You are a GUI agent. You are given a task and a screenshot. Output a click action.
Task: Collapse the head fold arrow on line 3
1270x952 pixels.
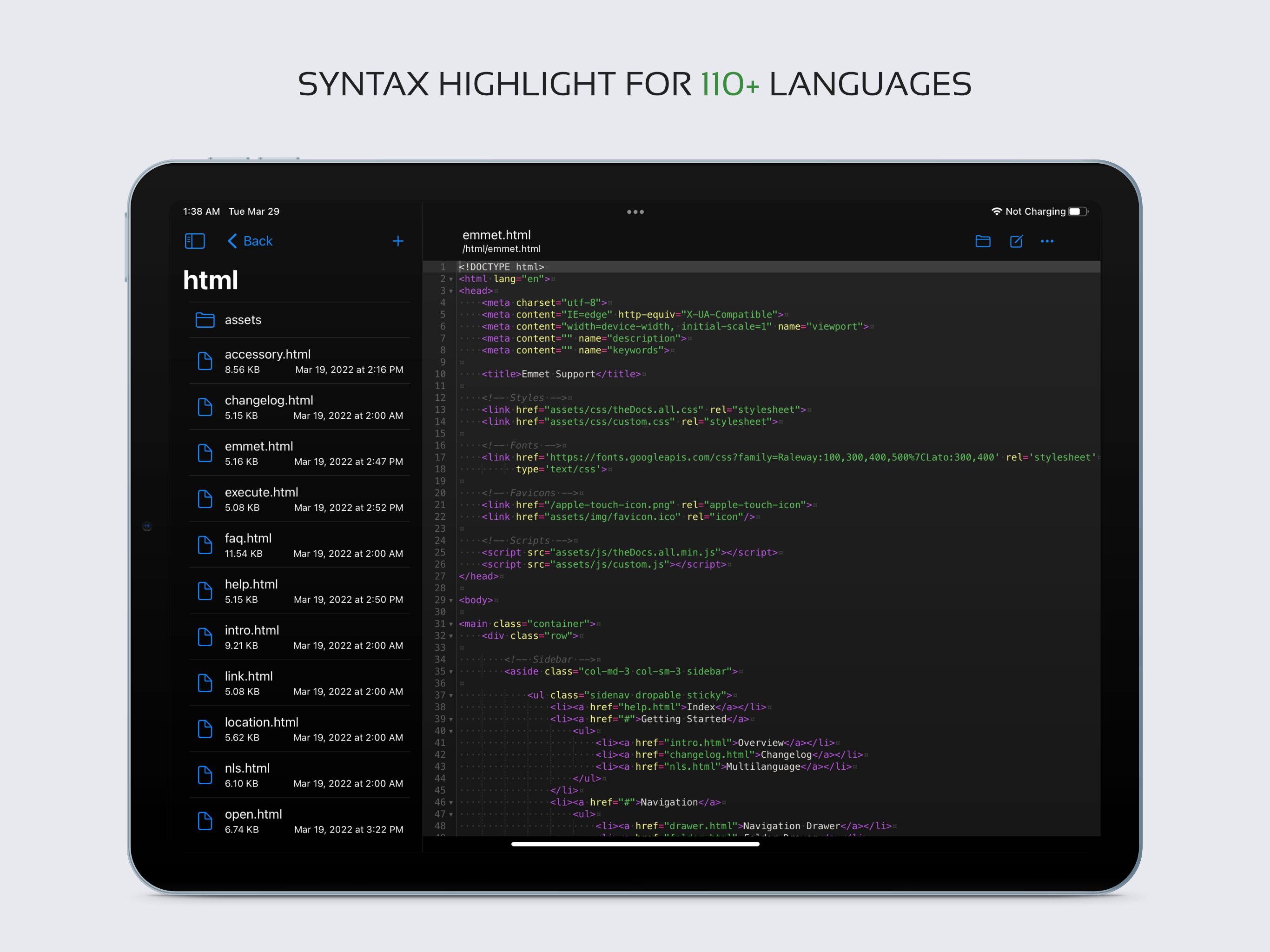coord(451,291)
